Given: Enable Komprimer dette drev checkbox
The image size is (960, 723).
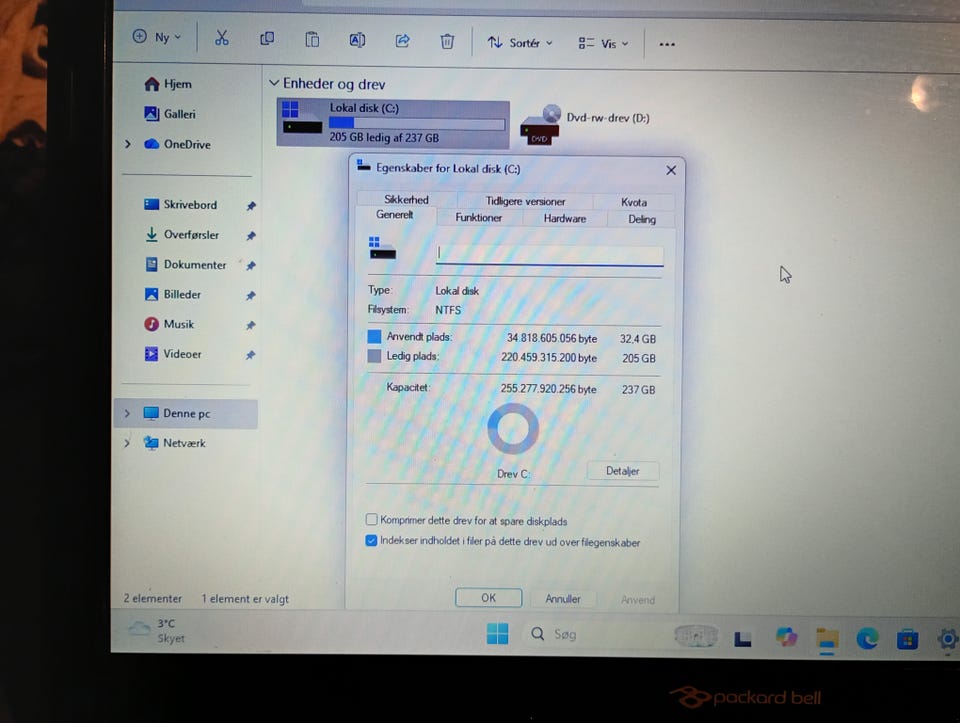Looking at the screenshot, I should point(371,520).
